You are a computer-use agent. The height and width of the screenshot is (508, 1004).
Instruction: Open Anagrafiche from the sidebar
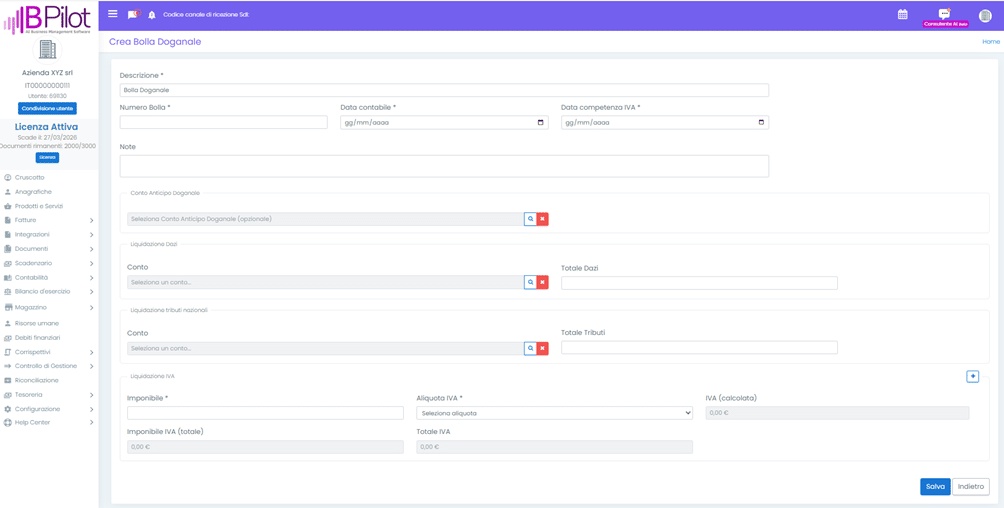click(x=33, y=192)
